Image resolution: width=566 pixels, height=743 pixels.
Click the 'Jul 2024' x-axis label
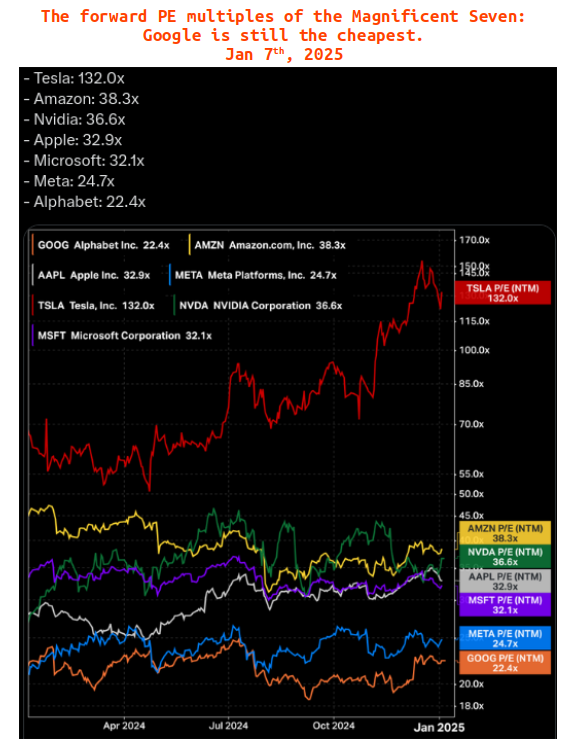point(228,726)
